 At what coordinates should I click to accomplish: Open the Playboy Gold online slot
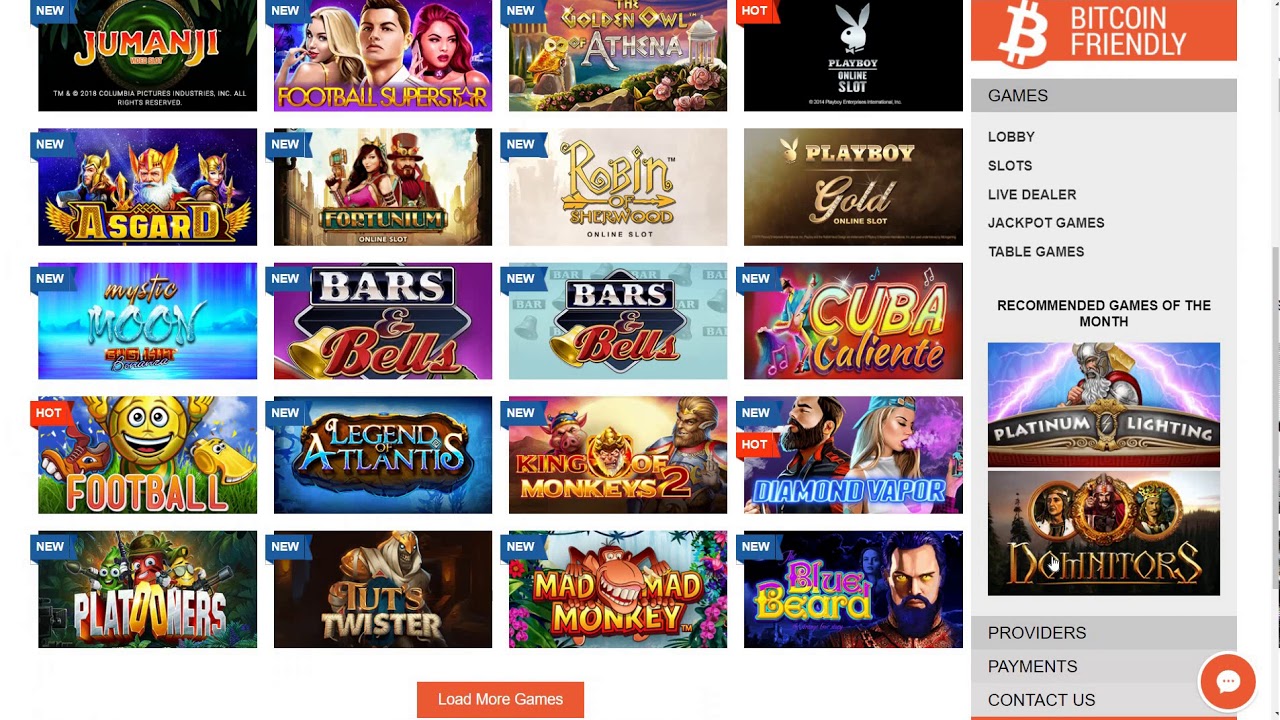click(853, 187)
